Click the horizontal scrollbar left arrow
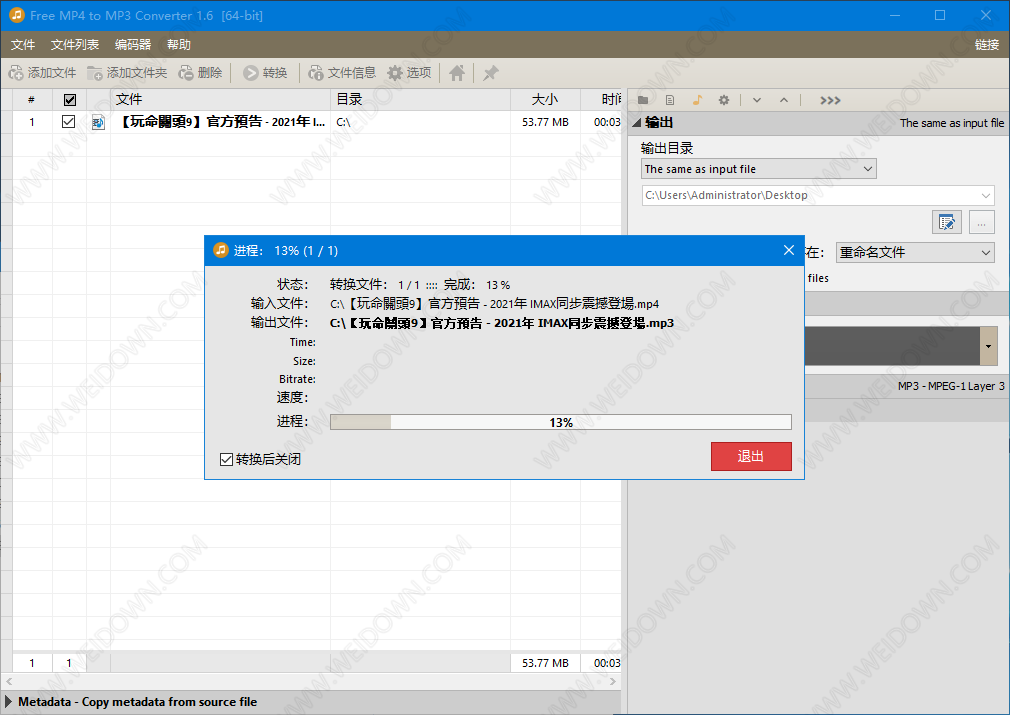Viewport: 1010px width, 715px height. click(x=8, y=681)
